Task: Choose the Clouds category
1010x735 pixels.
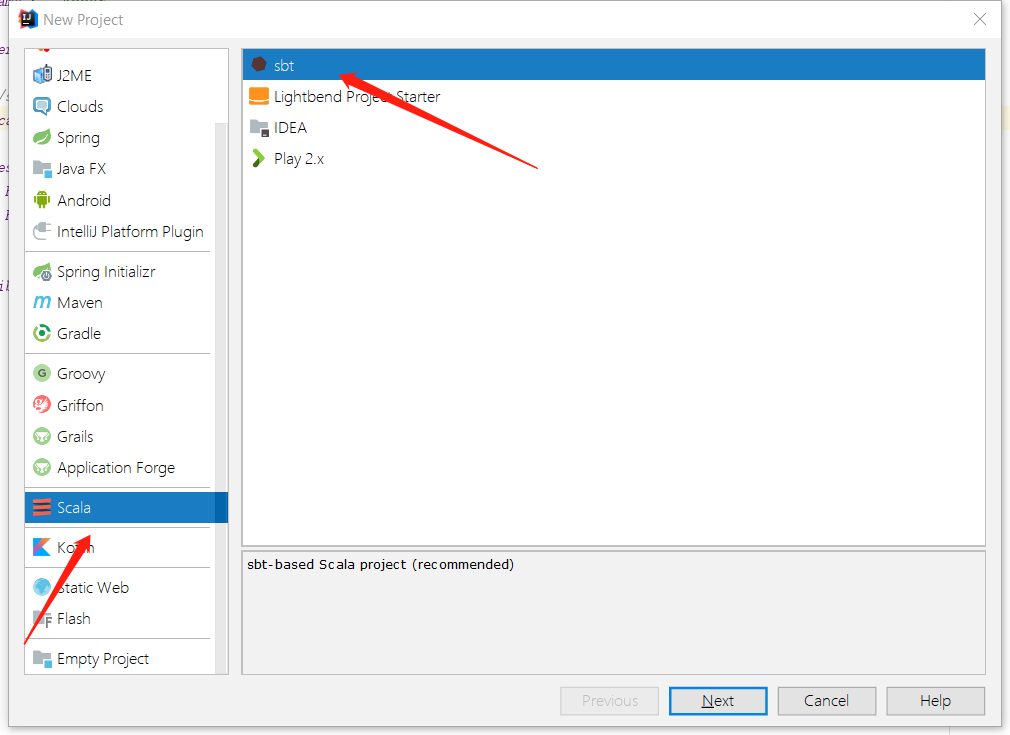Action: [x=120, y=106]
